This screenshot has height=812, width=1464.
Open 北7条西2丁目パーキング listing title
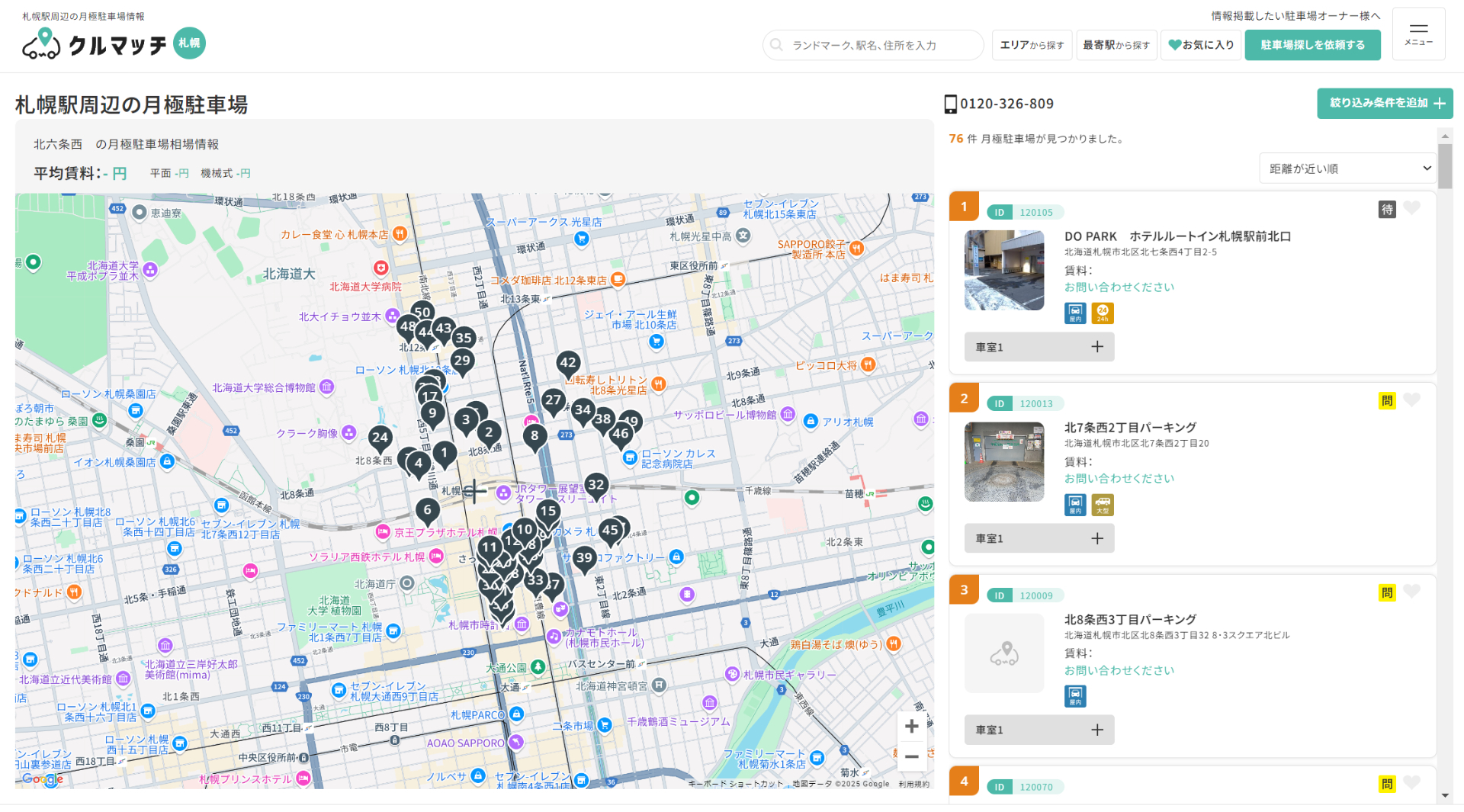[x=1130, y=428]
